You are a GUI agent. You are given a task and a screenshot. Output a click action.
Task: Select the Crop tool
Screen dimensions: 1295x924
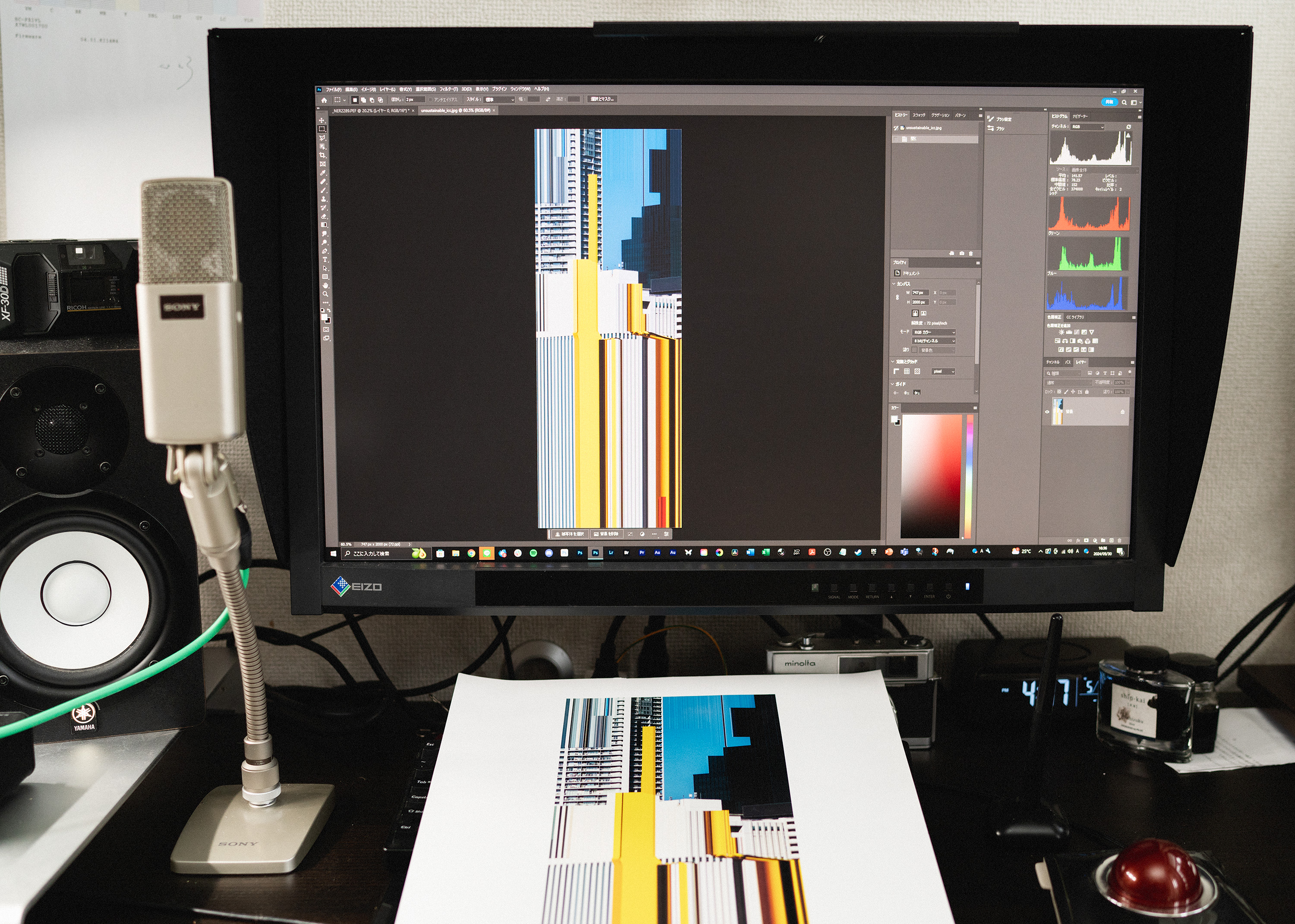322,155
